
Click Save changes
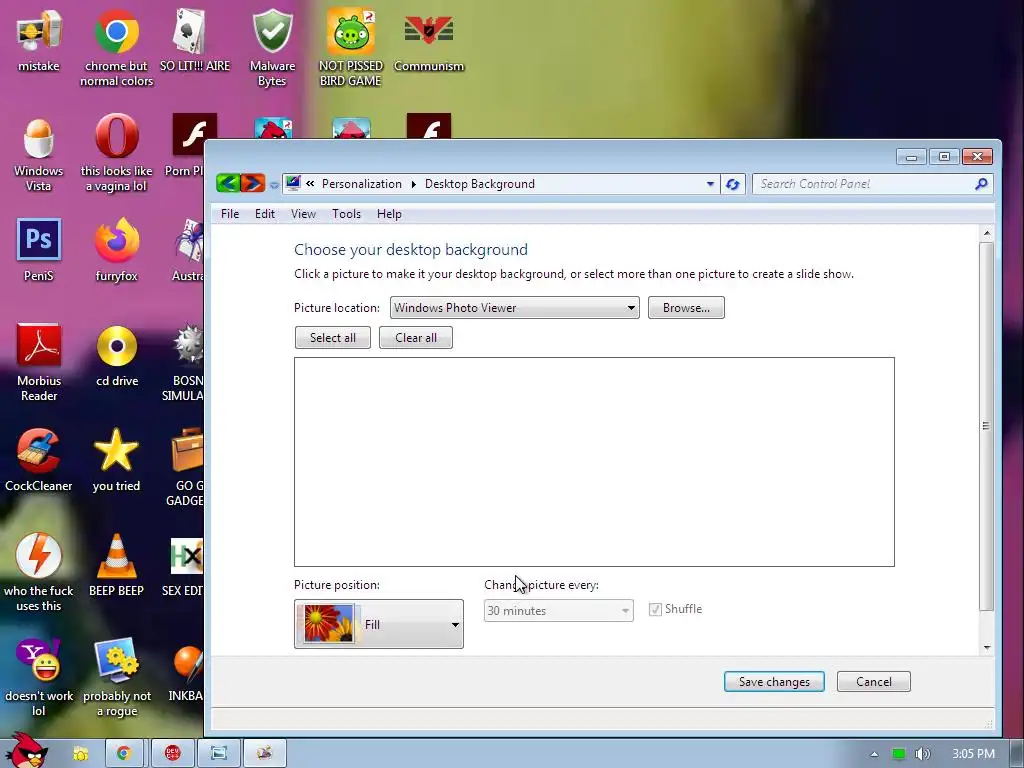(x=774, y=681)
